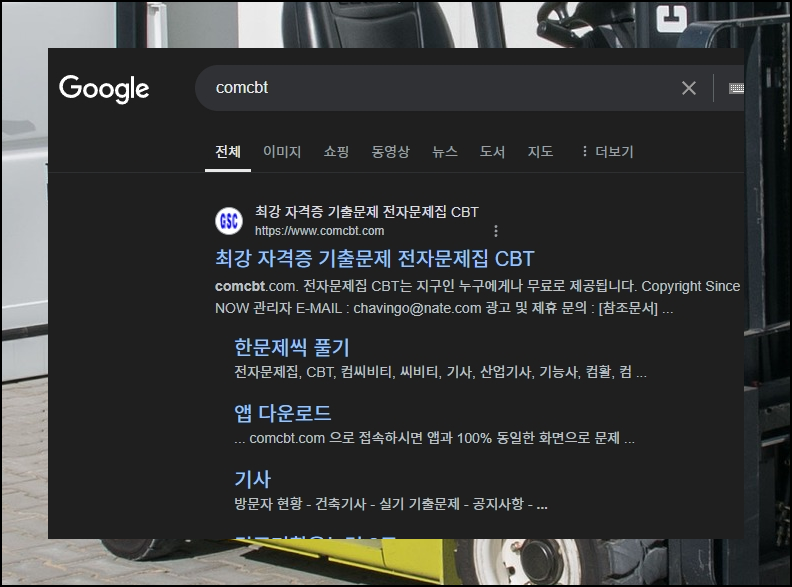The height and width of the screenshot is (587, 792).
Task: Select the 전체 tab
Action: coord(228,152)
